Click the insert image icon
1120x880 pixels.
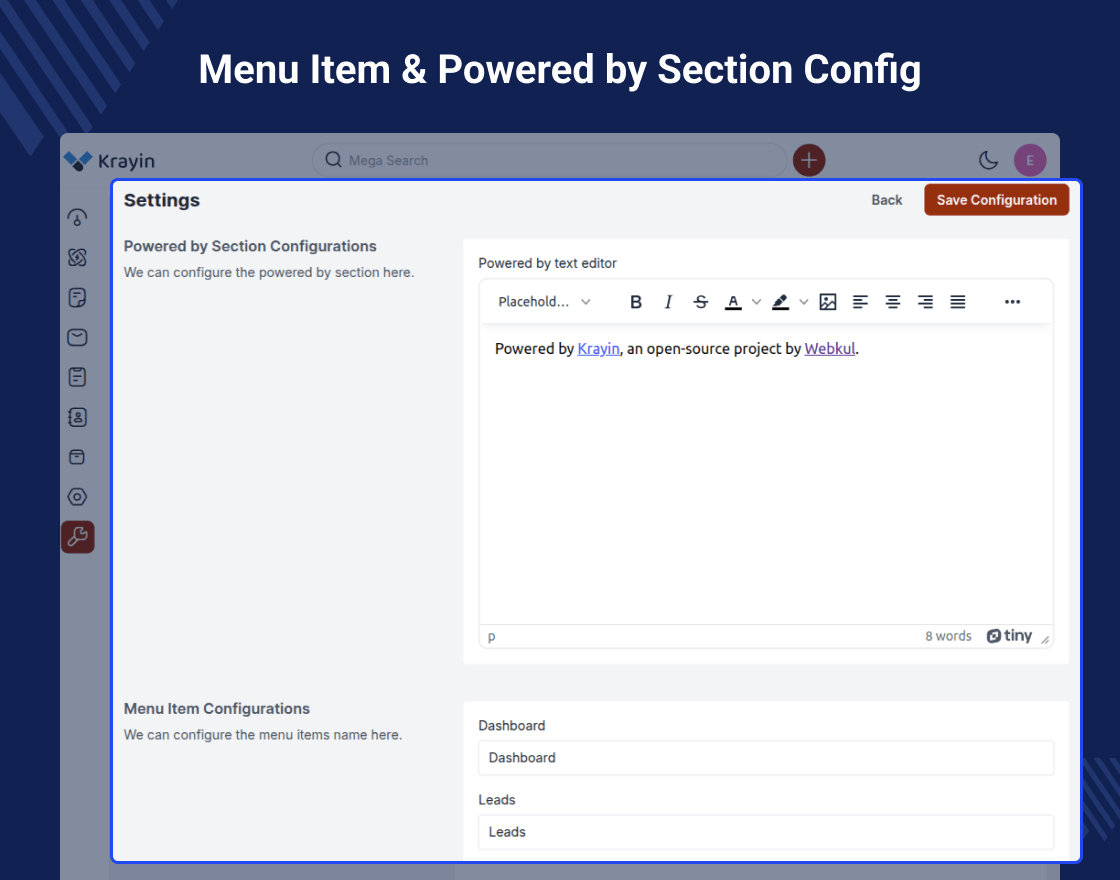(828, 302)
